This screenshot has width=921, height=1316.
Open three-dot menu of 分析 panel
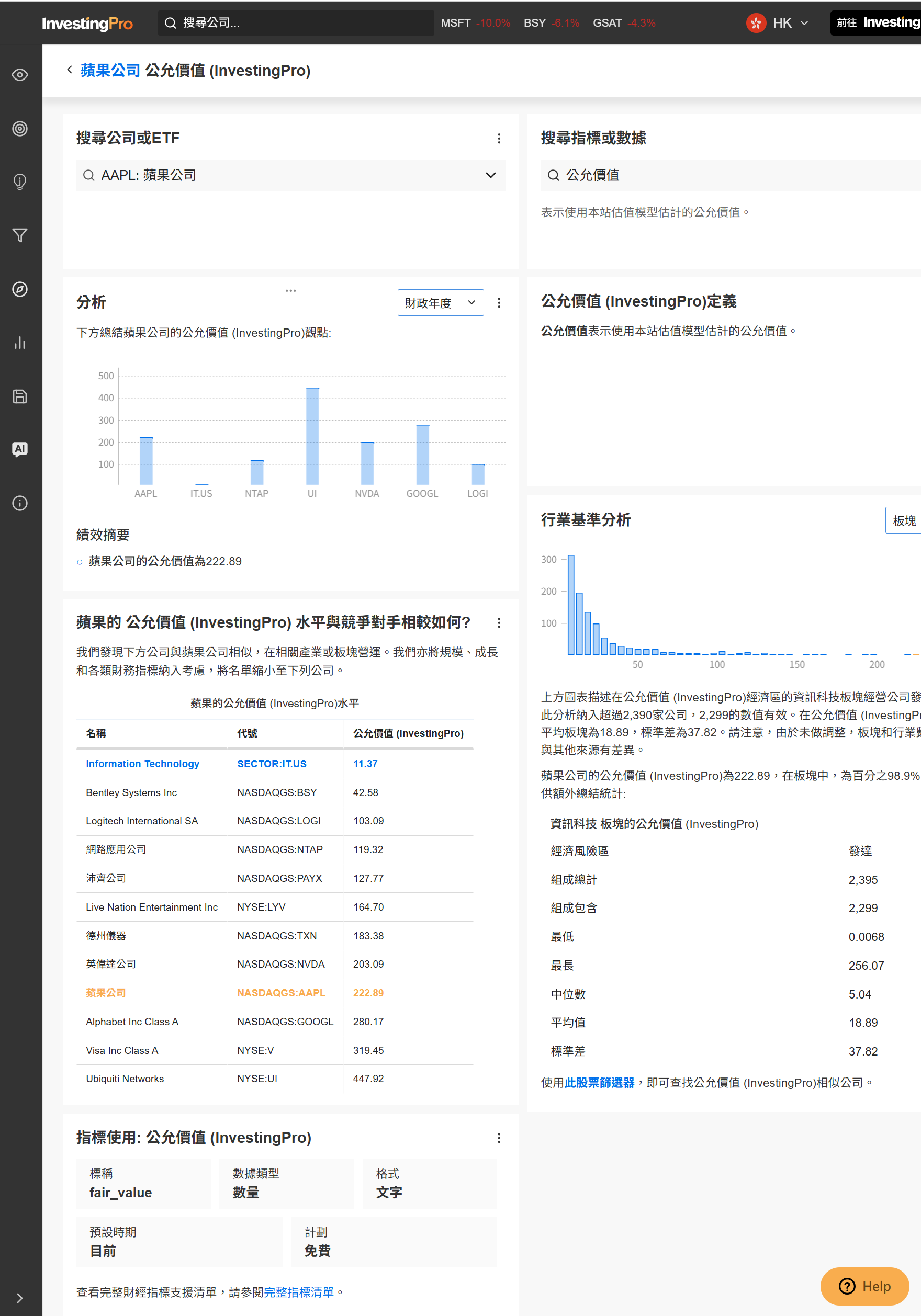coord(499,303)
